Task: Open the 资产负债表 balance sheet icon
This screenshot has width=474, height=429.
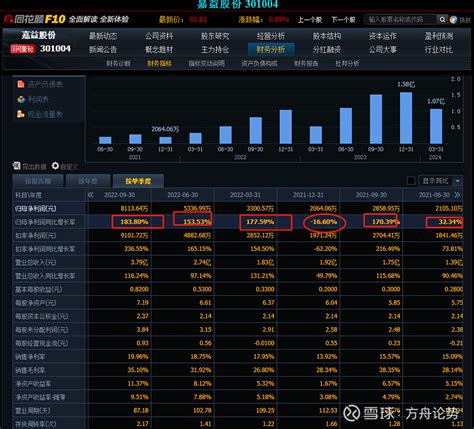Action: [x=21, y=84]
